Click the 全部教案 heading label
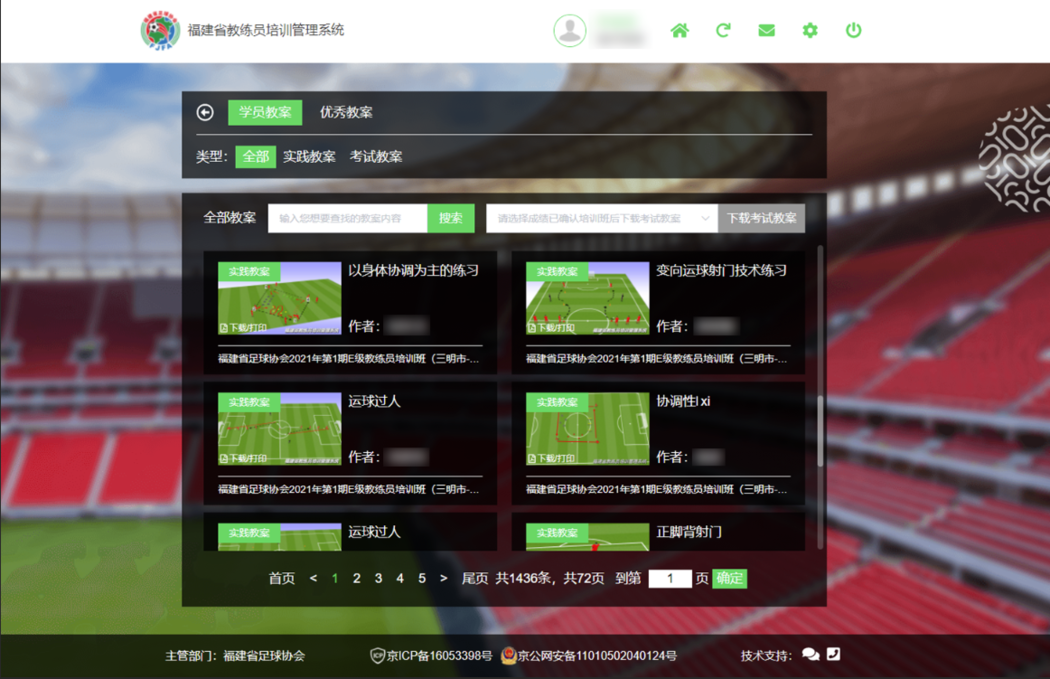The height and width of the screenshot is (679, 1050). coord(230,218)
